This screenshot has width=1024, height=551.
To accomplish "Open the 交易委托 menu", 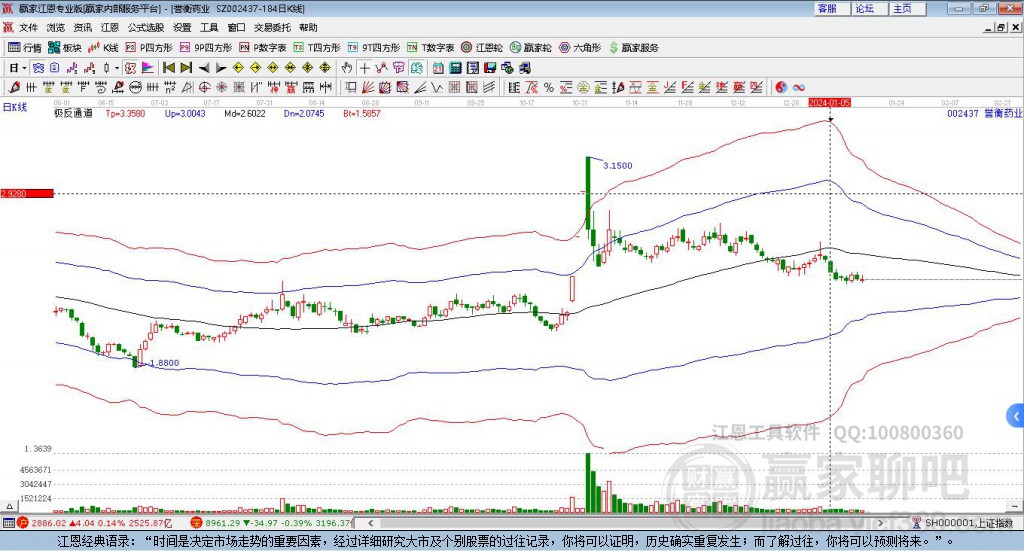I will point(272,27).
